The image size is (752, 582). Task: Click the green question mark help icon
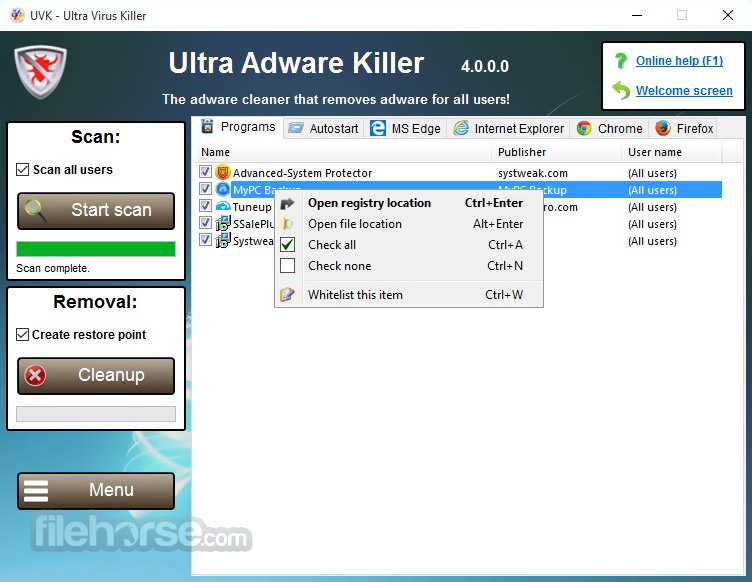621,60
